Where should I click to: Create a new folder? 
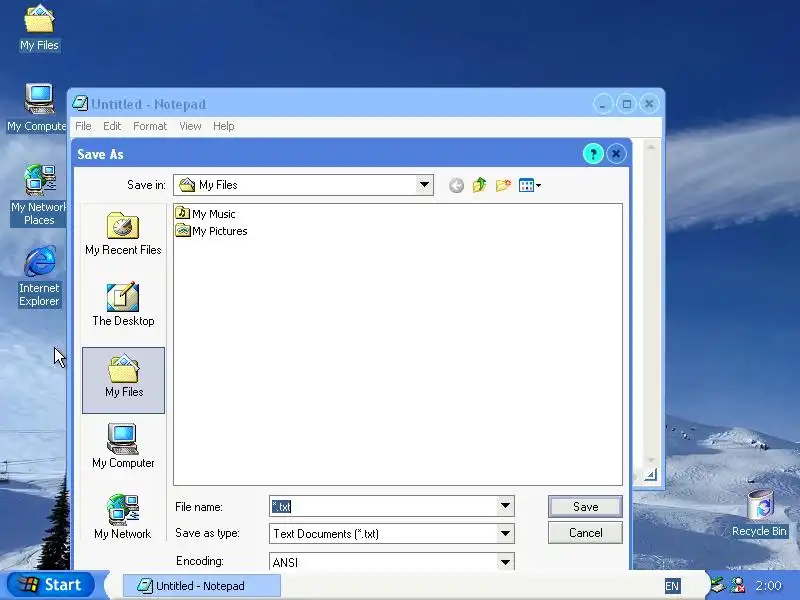pos(503,185)
